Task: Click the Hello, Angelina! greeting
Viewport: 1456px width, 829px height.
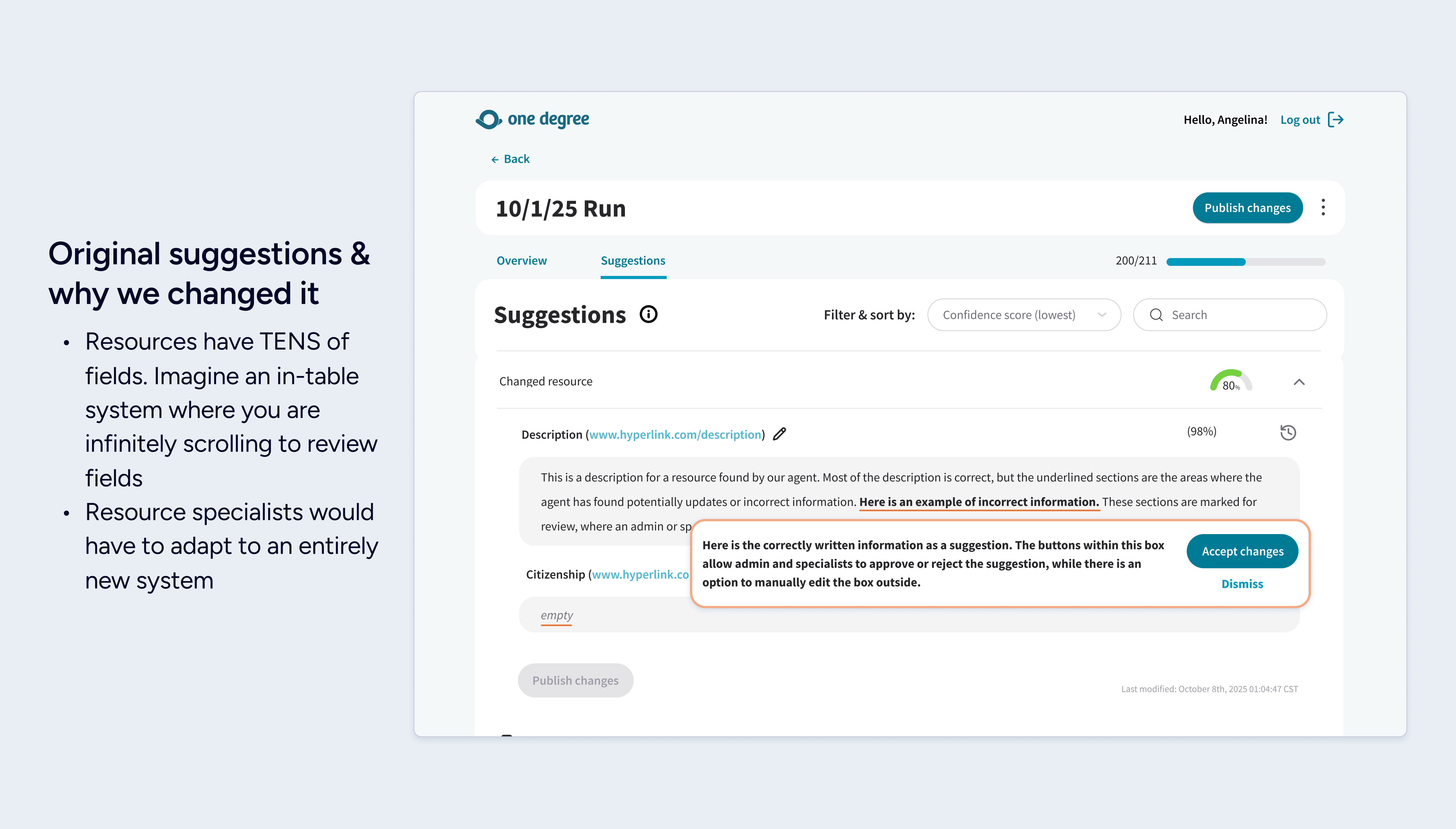Action: point(1225,120)
